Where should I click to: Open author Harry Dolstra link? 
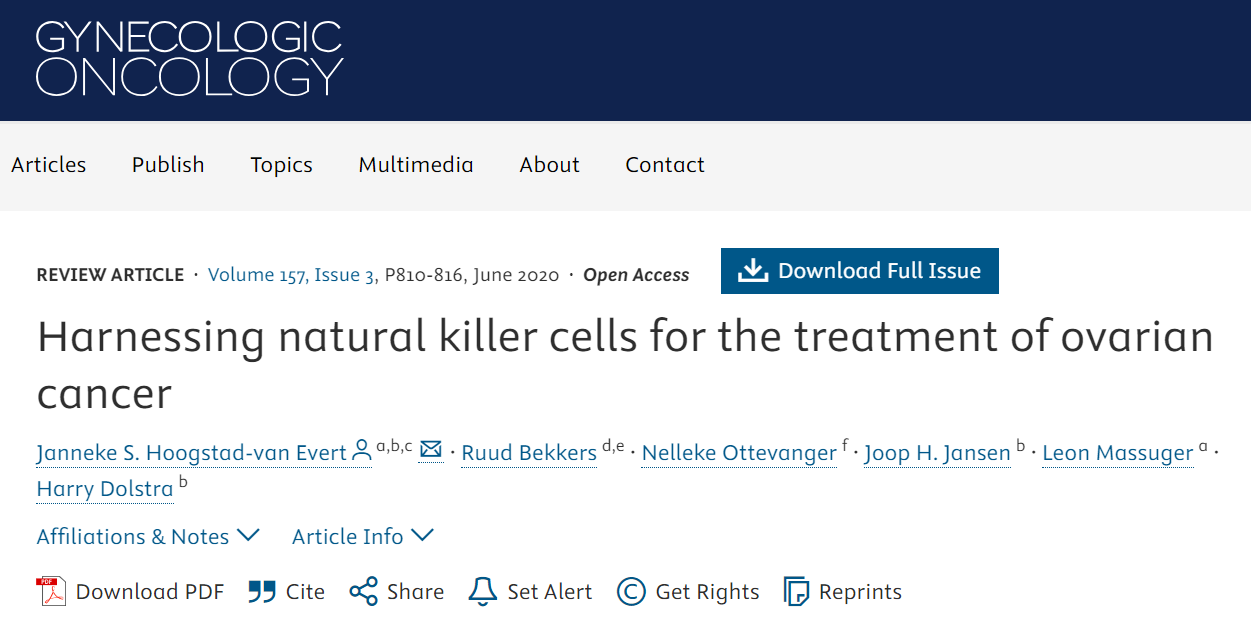(x=105, y=490)
